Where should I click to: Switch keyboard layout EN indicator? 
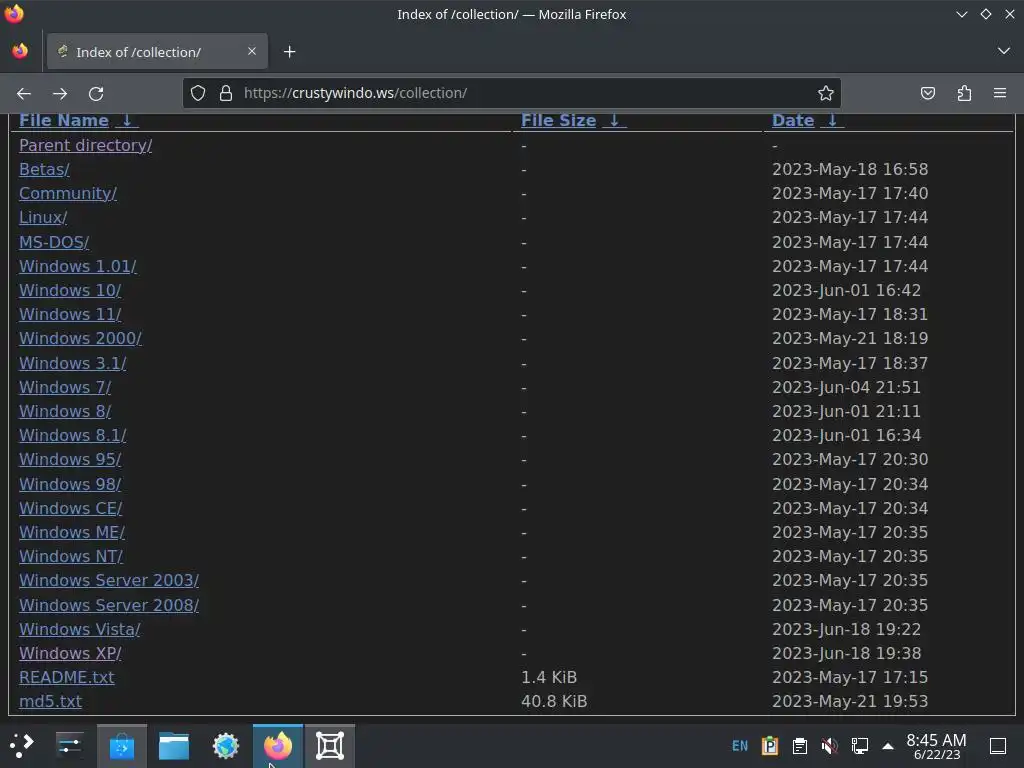coord(740,746)
